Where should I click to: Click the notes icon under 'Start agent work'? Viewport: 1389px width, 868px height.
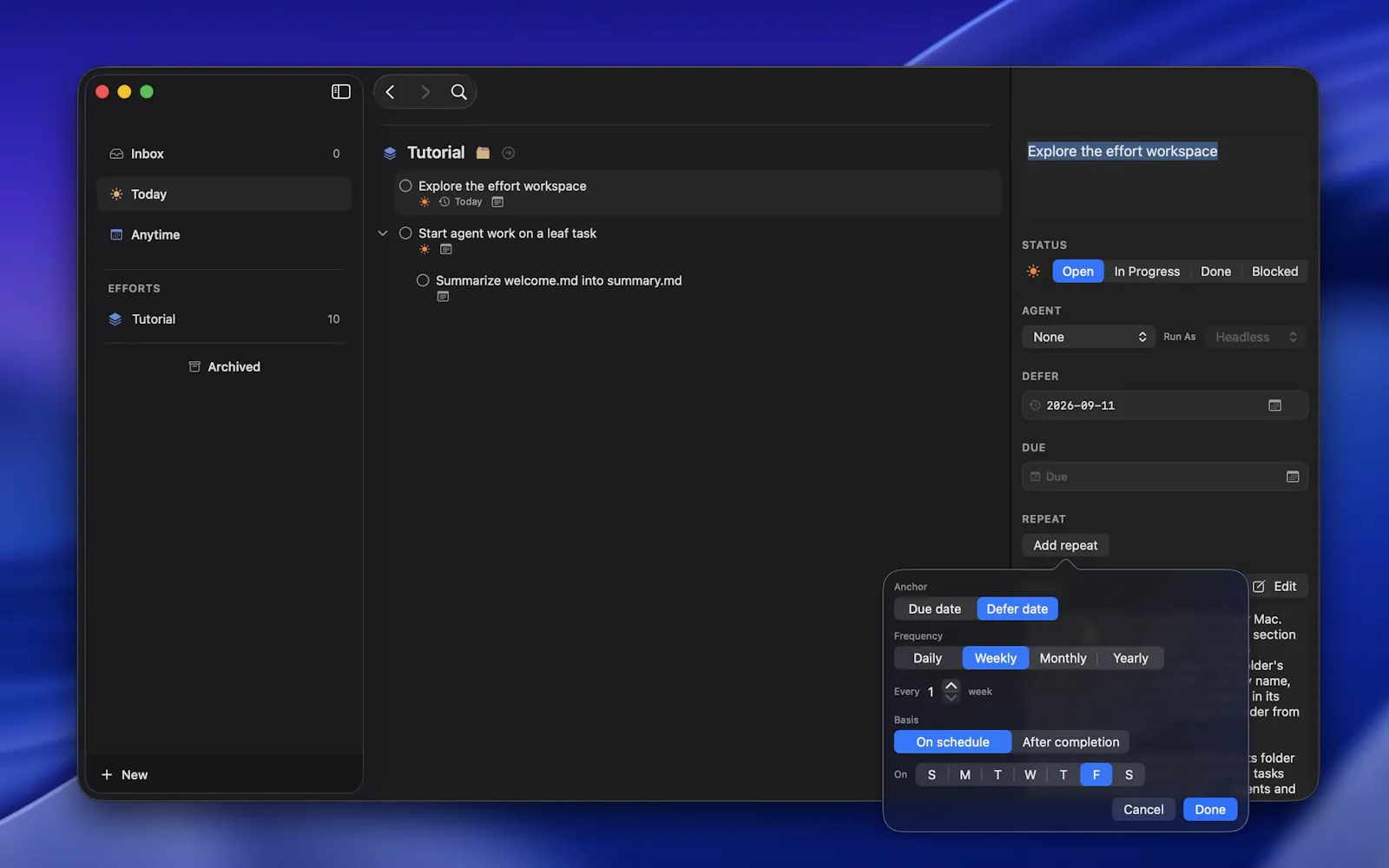pyautogui.click(x=446, y=249)
